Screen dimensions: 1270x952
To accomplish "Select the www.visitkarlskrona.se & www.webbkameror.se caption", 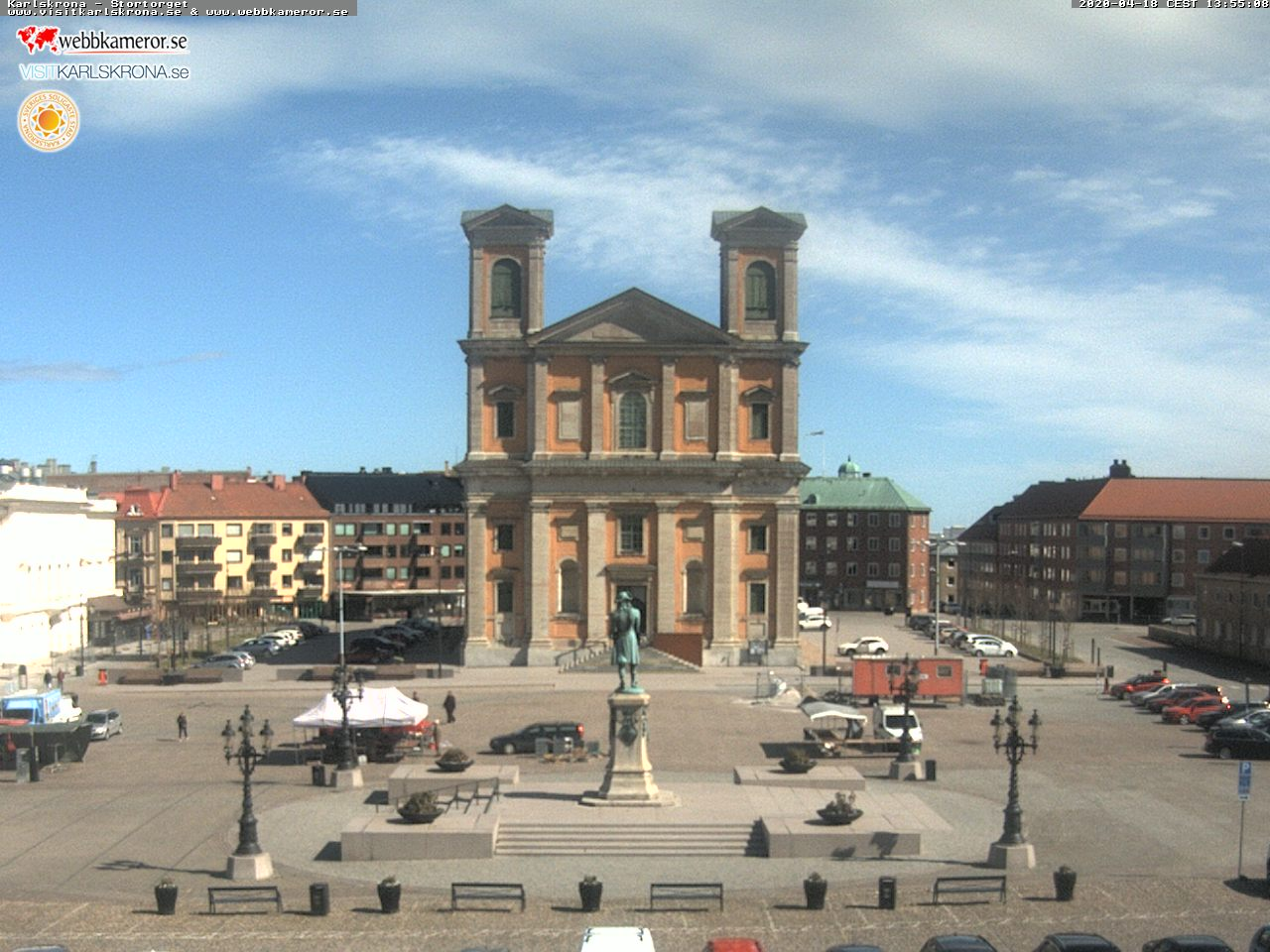I will [178, 12].
